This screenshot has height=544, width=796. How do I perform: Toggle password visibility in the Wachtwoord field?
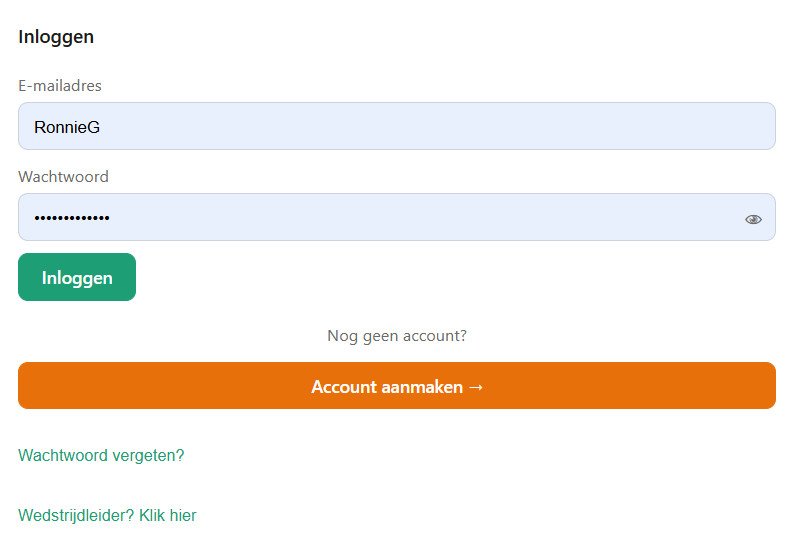pos(753,219)
